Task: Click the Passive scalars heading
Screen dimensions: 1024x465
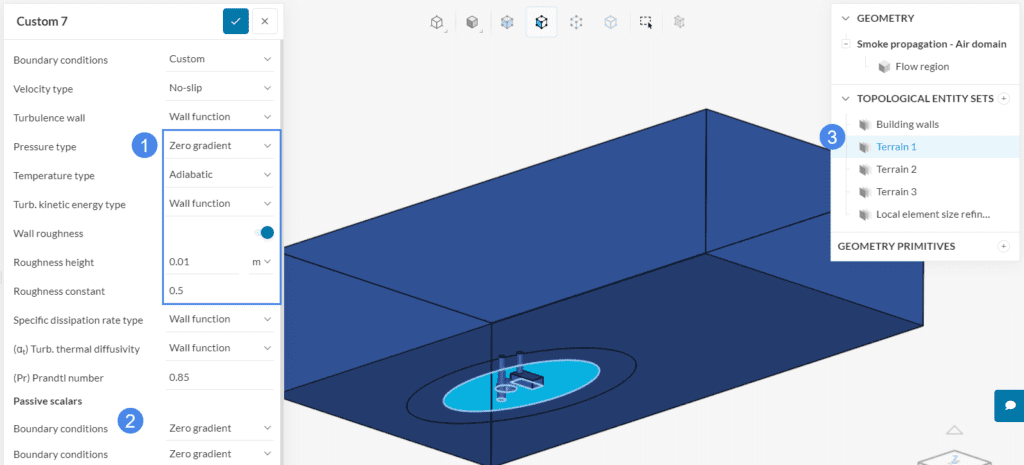Action: 48,401
